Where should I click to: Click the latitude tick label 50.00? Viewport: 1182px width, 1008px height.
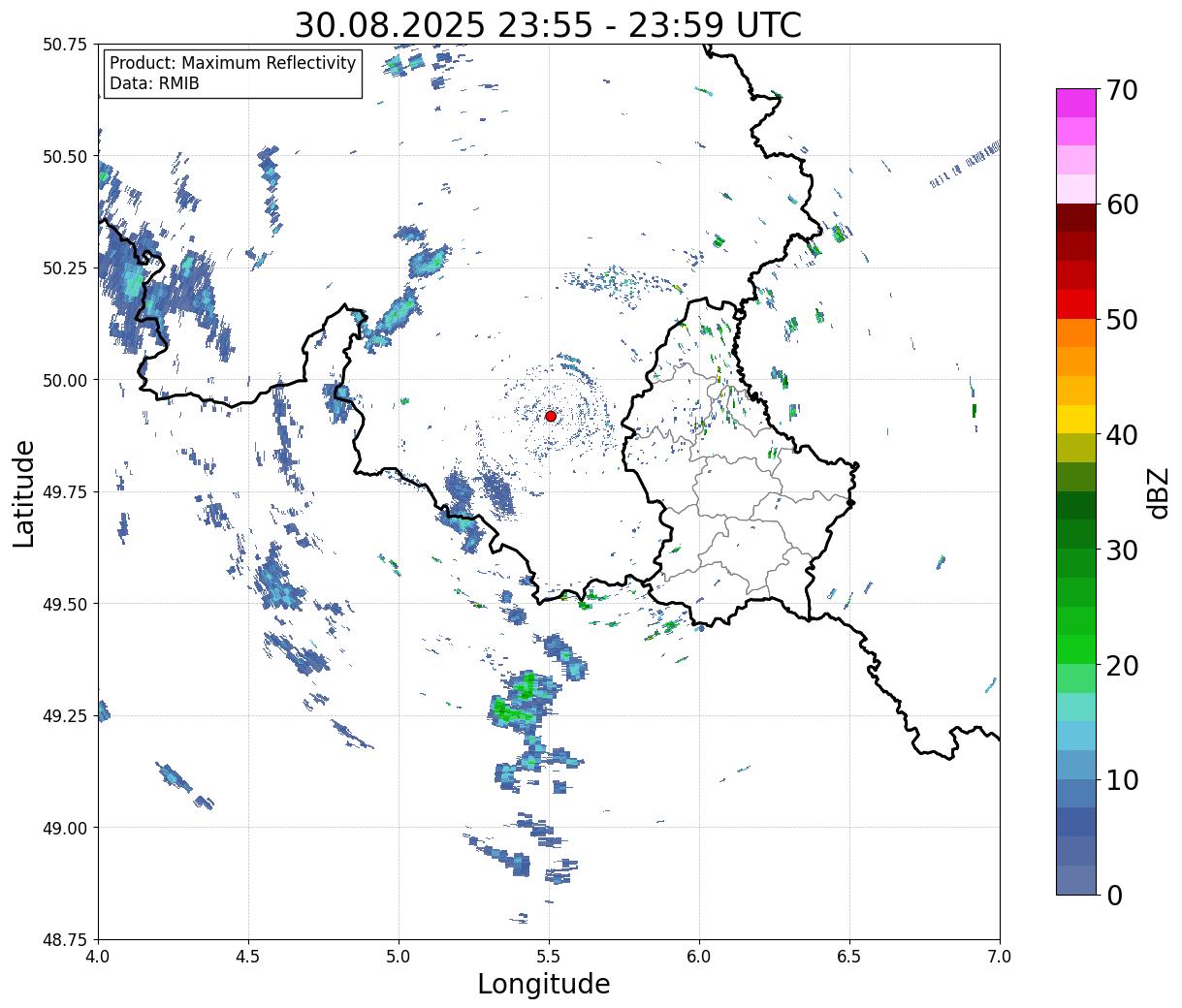tap(65, 380)
